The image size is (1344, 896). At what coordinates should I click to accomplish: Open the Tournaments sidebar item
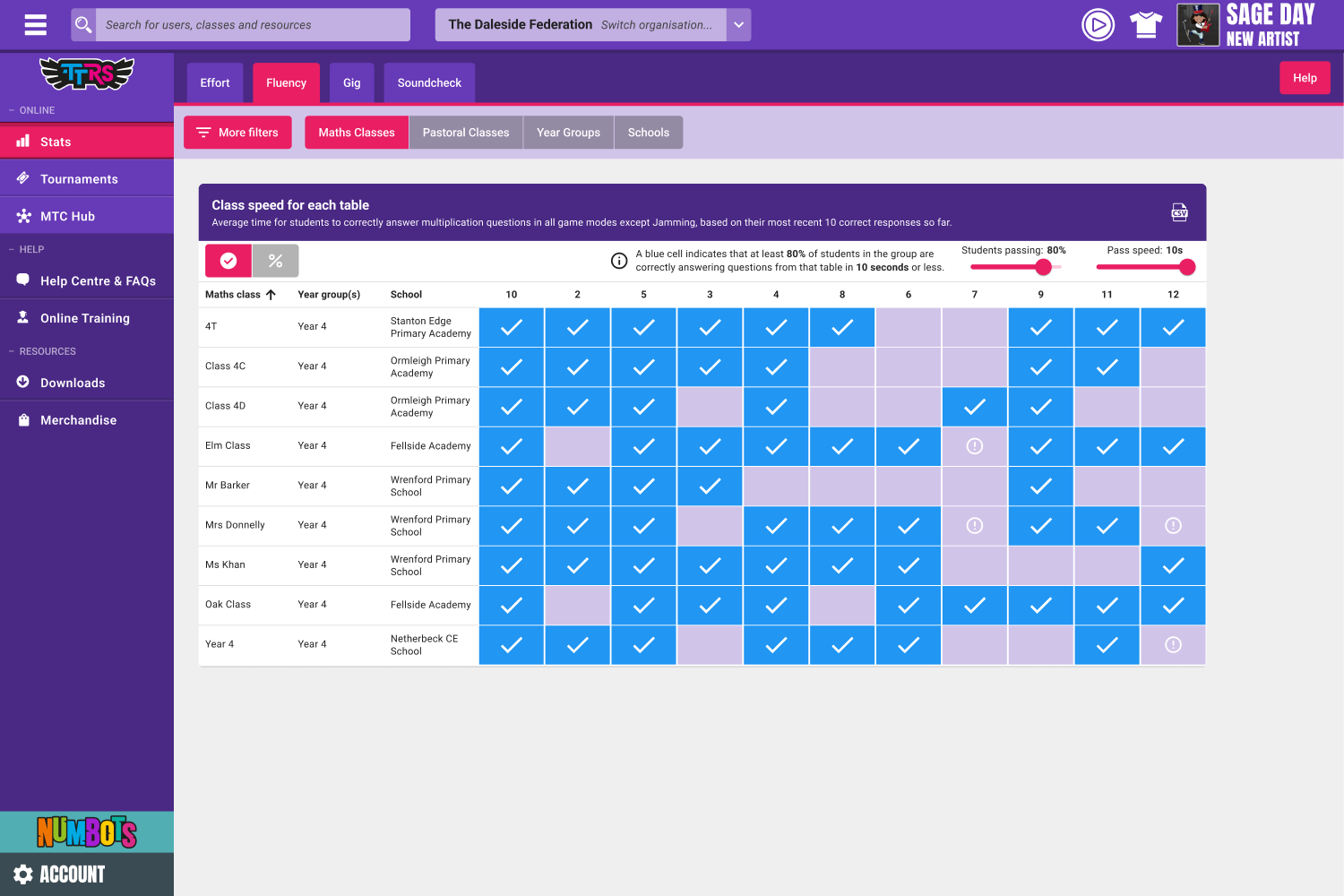(79, 179)
